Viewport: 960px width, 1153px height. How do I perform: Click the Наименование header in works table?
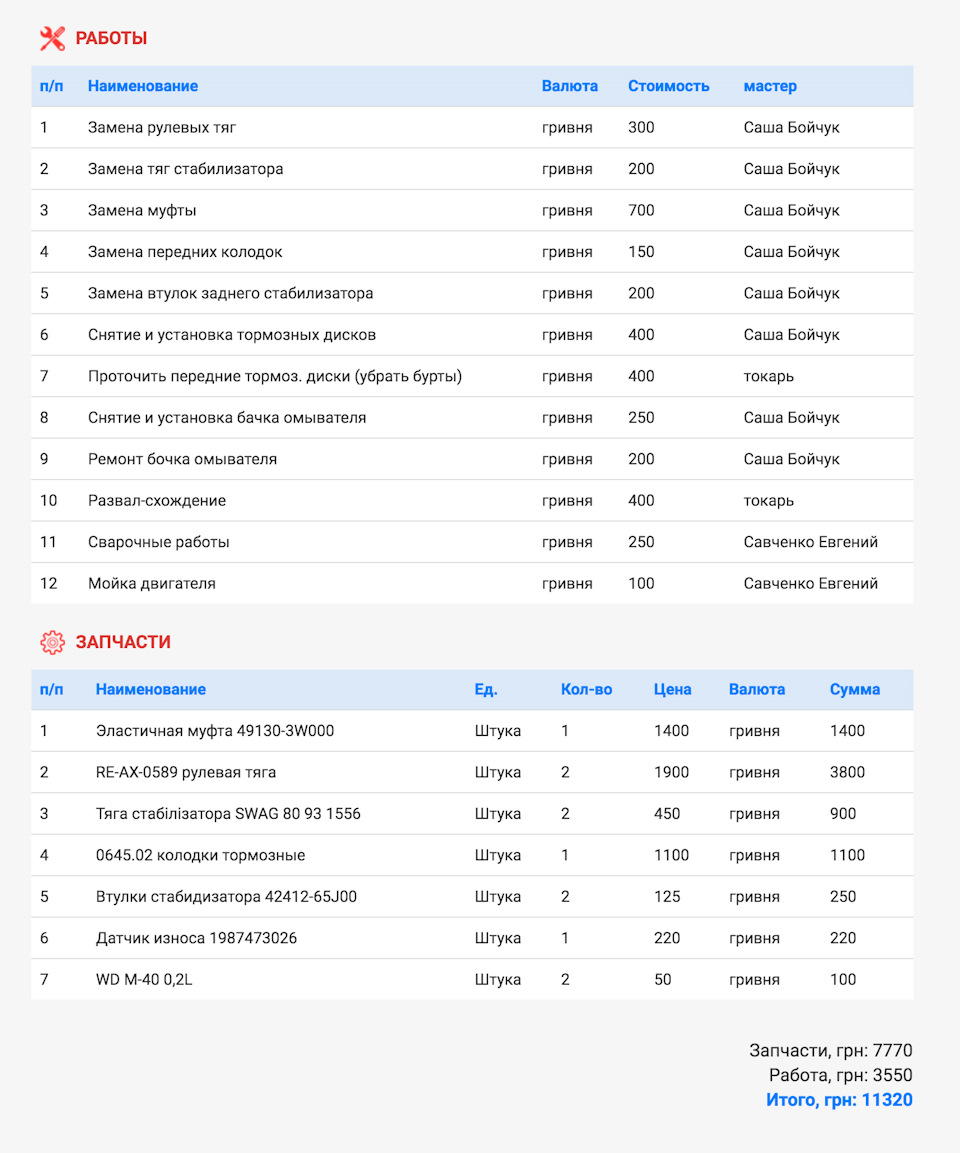point(143,86)
